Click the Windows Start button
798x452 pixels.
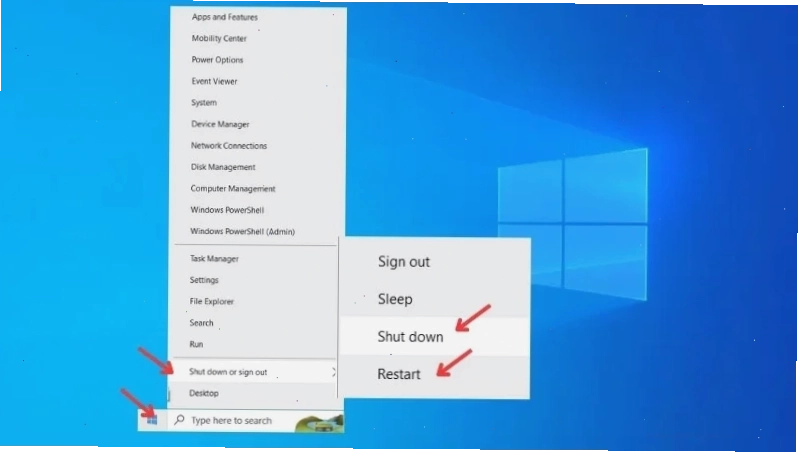tap(152, 420)
